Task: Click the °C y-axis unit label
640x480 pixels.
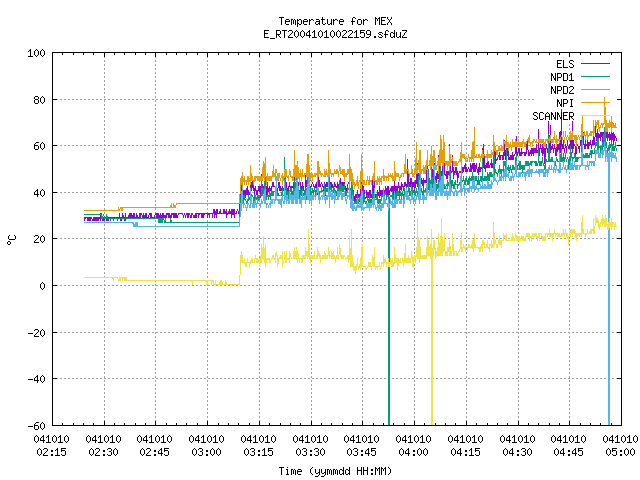Action: tap(12, 240)
